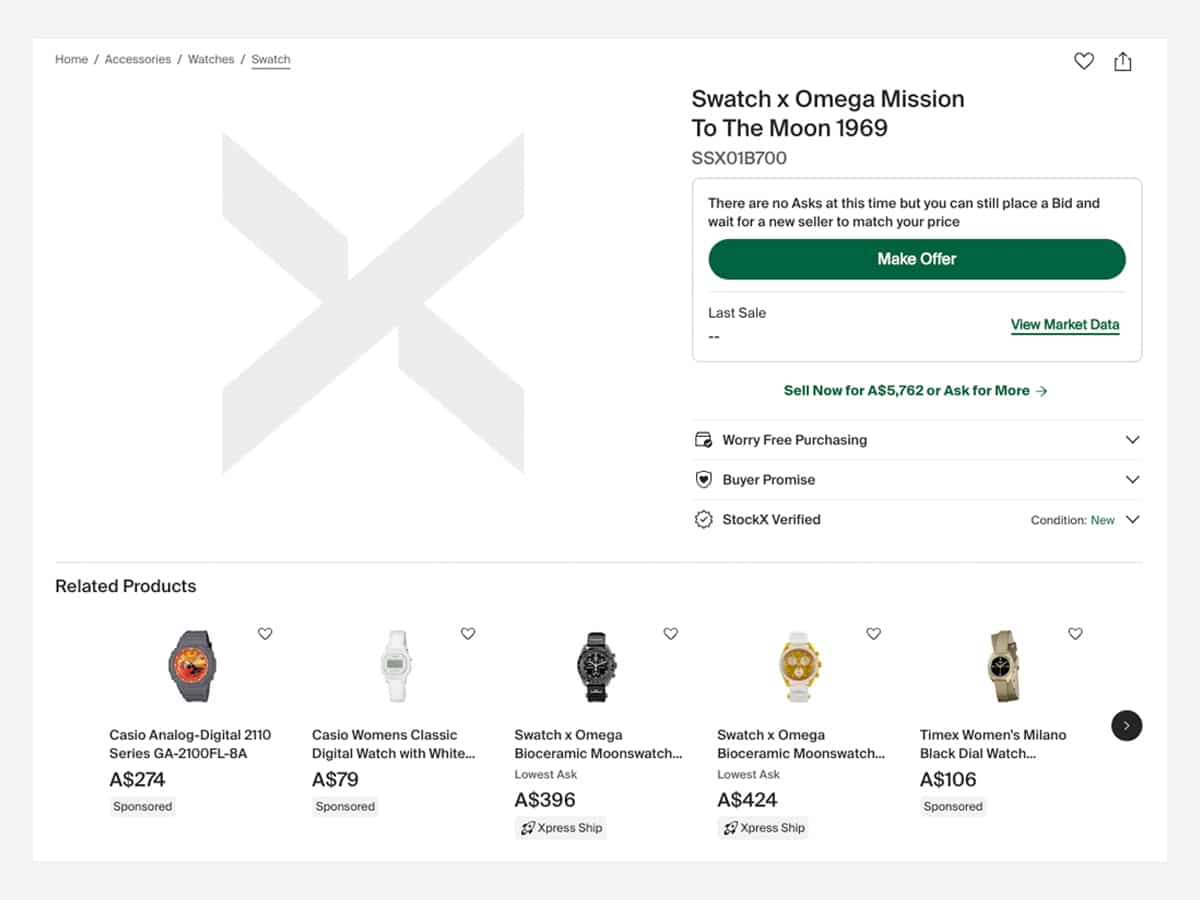Click the green Make Offer button
This screenshot has width=1200, height=900.
pos(917,259)
